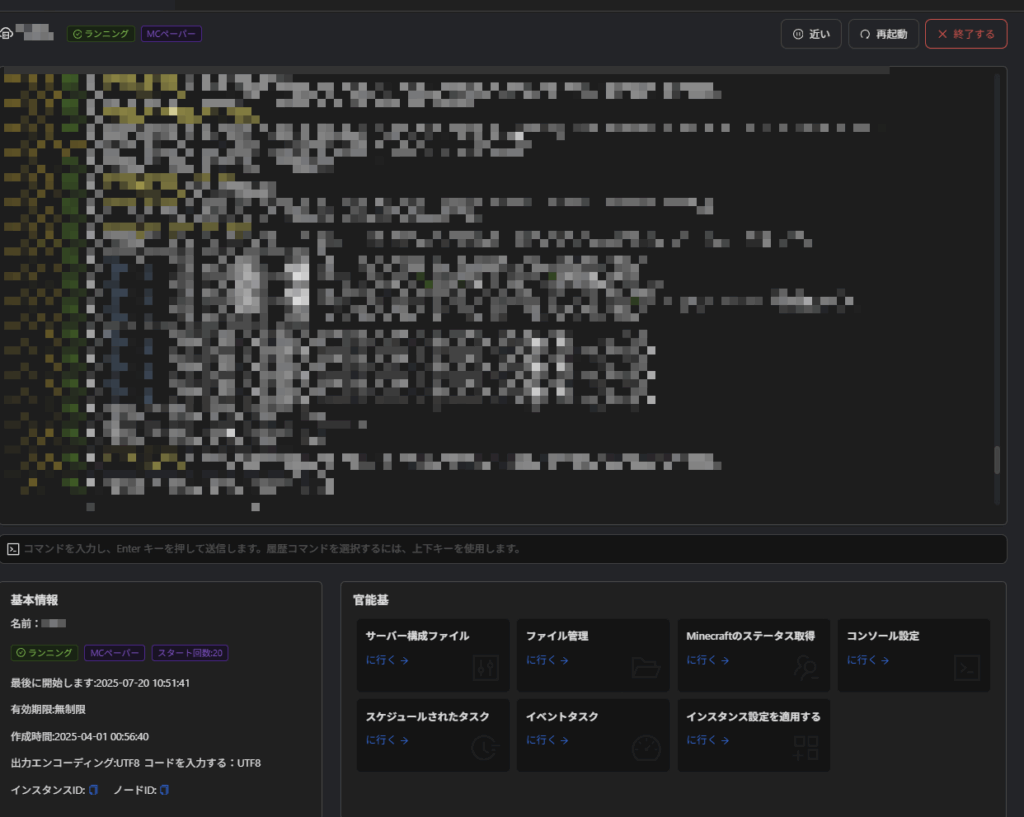Click the 再起動 restart button
The image size is (1024, 817).
(883, 34)
